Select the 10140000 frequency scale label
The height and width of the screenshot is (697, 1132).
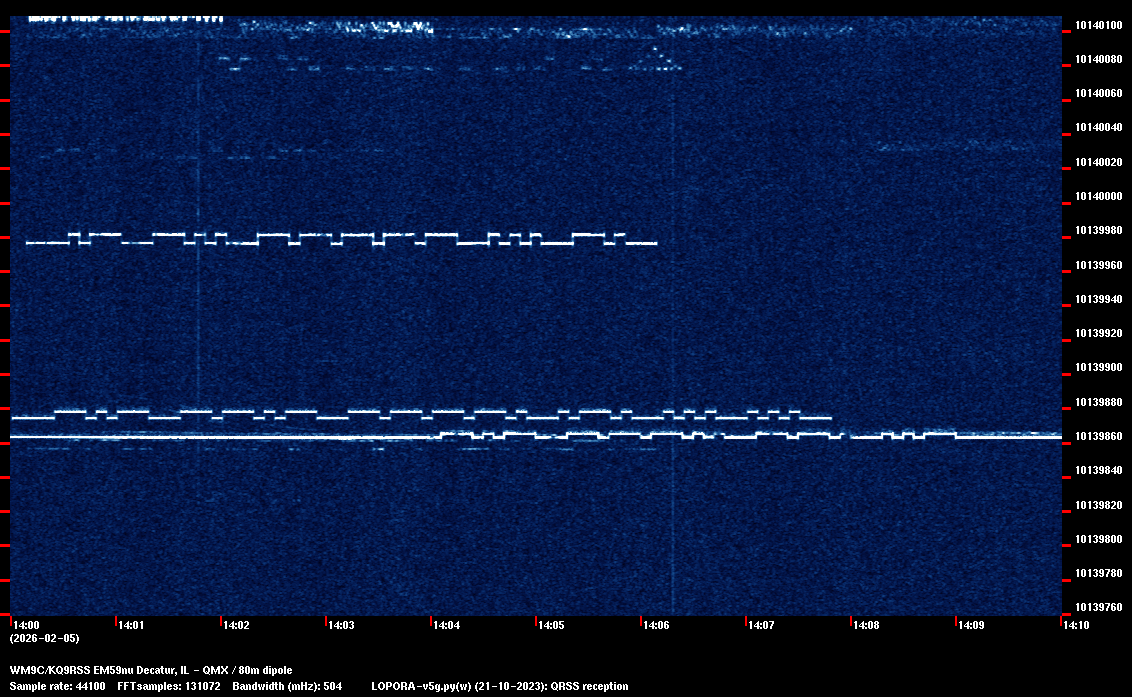pyautogui.click(x=1097, y=197)
